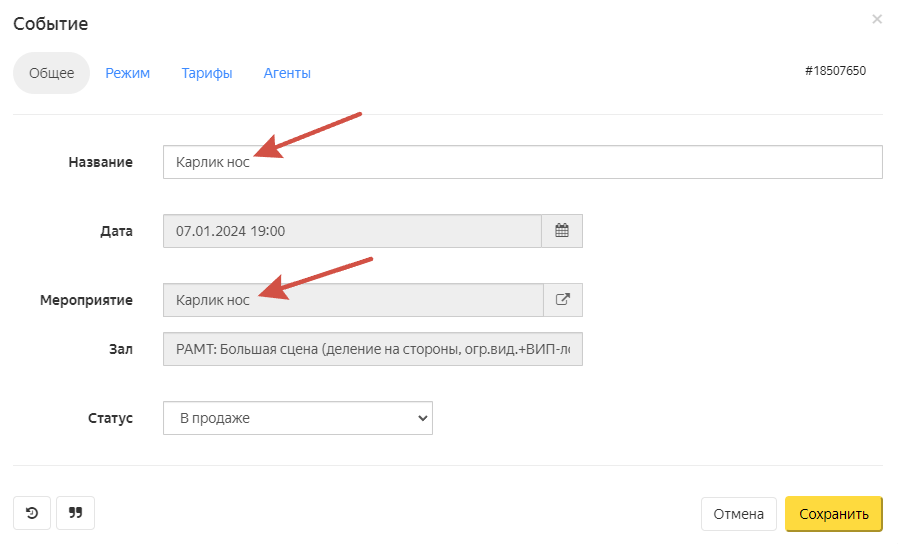Click the quotation marks icon button
This screenshot has width=898, height=544.
[x=75, y=513]
